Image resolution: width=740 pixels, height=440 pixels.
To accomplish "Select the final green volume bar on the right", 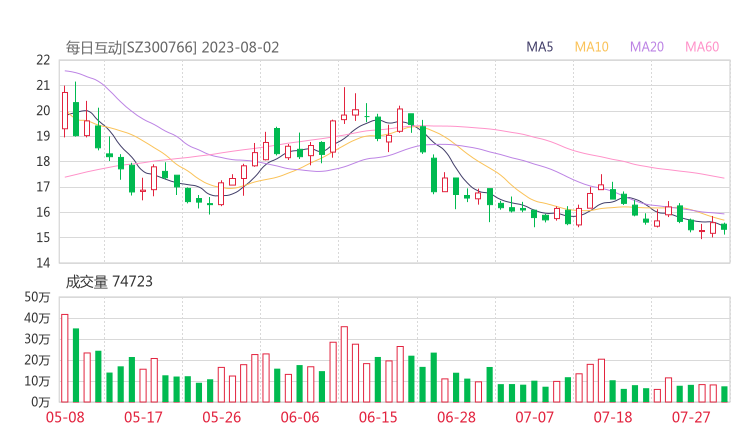I will 724,394.
